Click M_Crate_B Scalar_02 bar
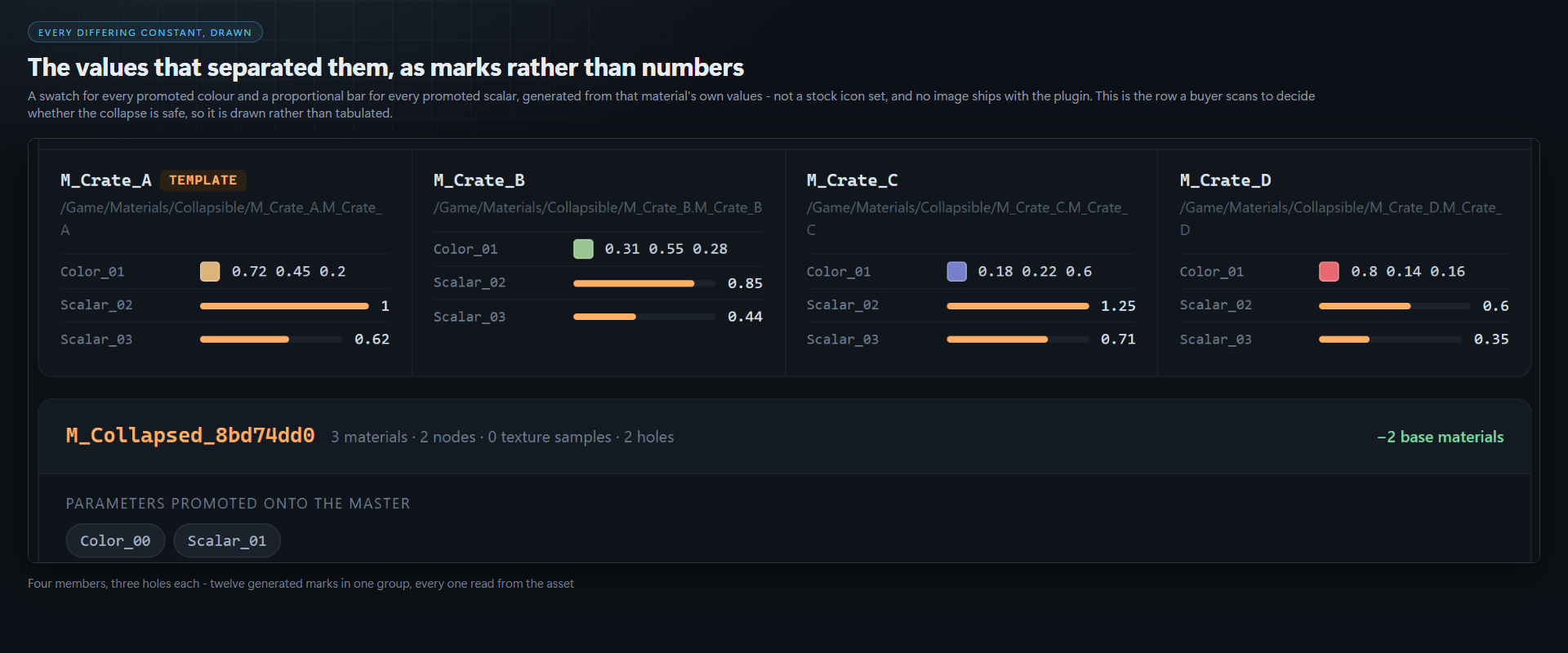The height and width of the screenshot is (653, 1568). pyautogui.click(x=644, y=283)
